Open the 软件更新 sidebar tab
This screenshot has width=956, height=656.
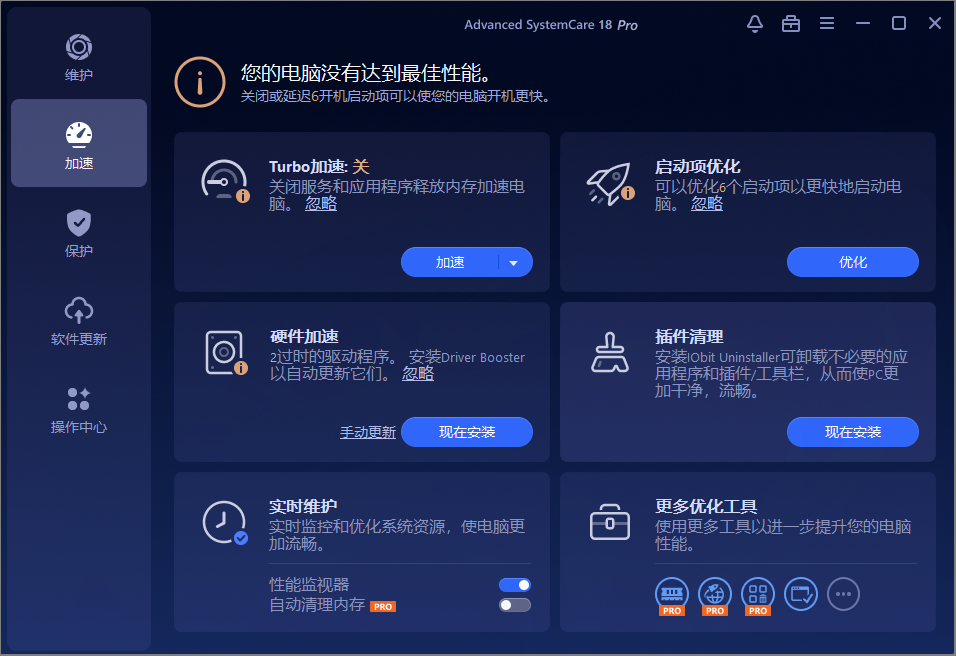79,321
